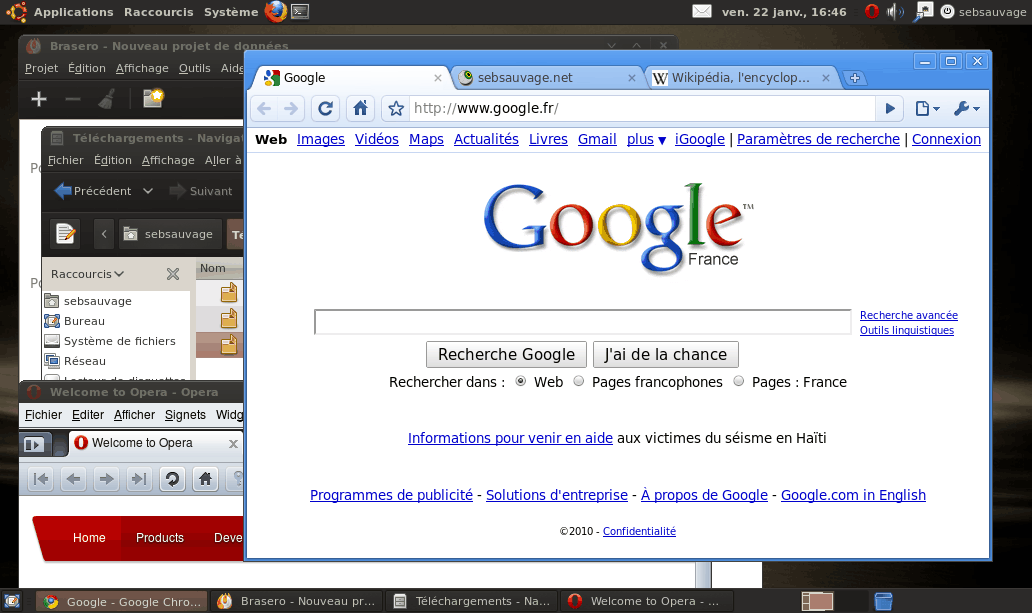Open the sebsauvage user menu in the panel
The height and width of the screenshot is (613, 1032).
click(984, 11)
